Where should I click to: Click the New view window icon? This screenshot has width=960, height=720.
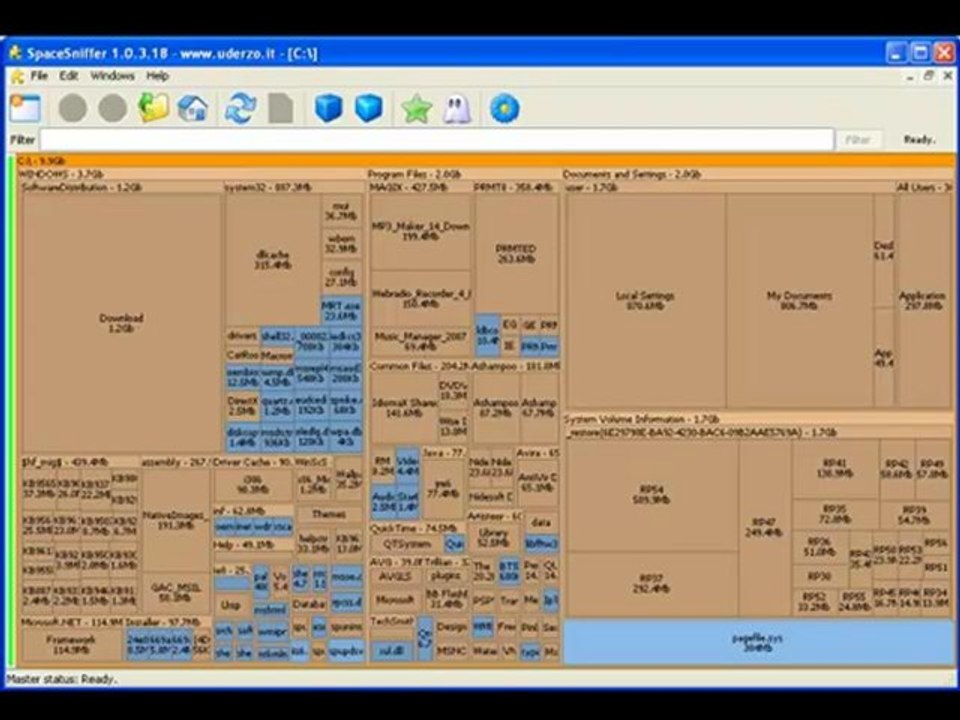[26, 108]
